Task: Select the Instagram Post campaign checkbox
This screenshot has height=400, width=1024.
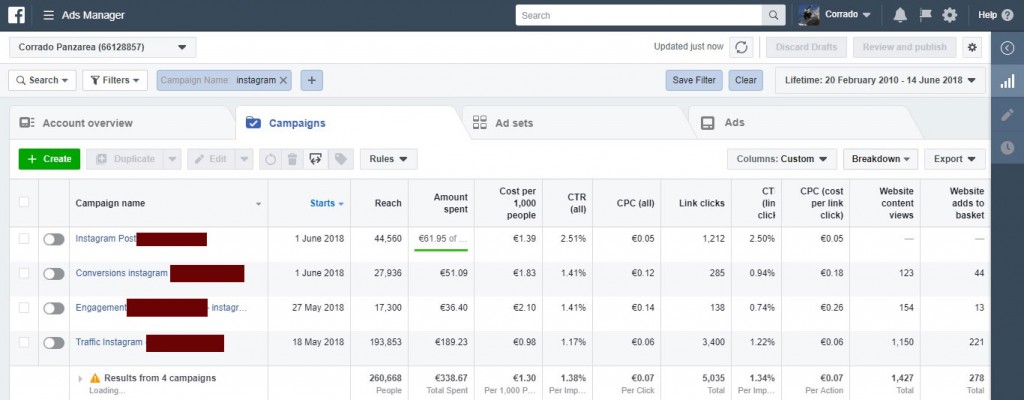Action: tap(24, 239)
